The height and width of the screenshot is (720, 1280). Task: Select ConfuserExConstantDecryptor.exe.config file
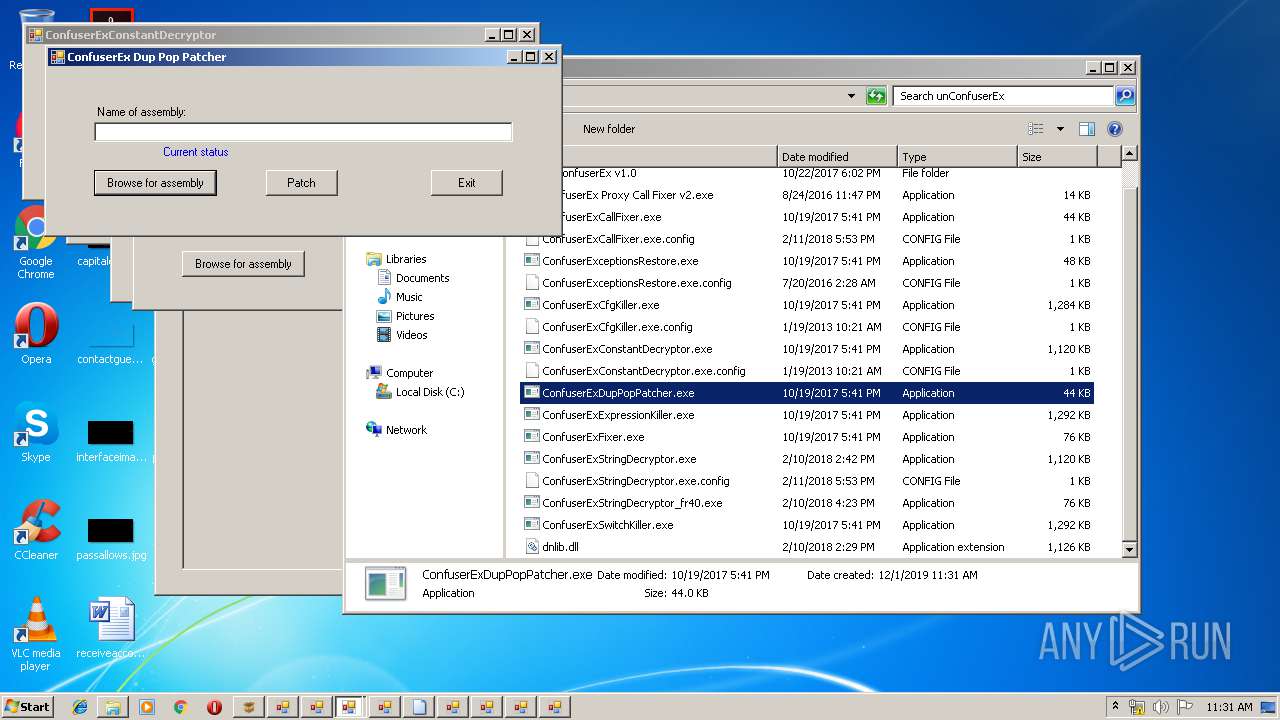pyautogui.click(x=643, y=371)
